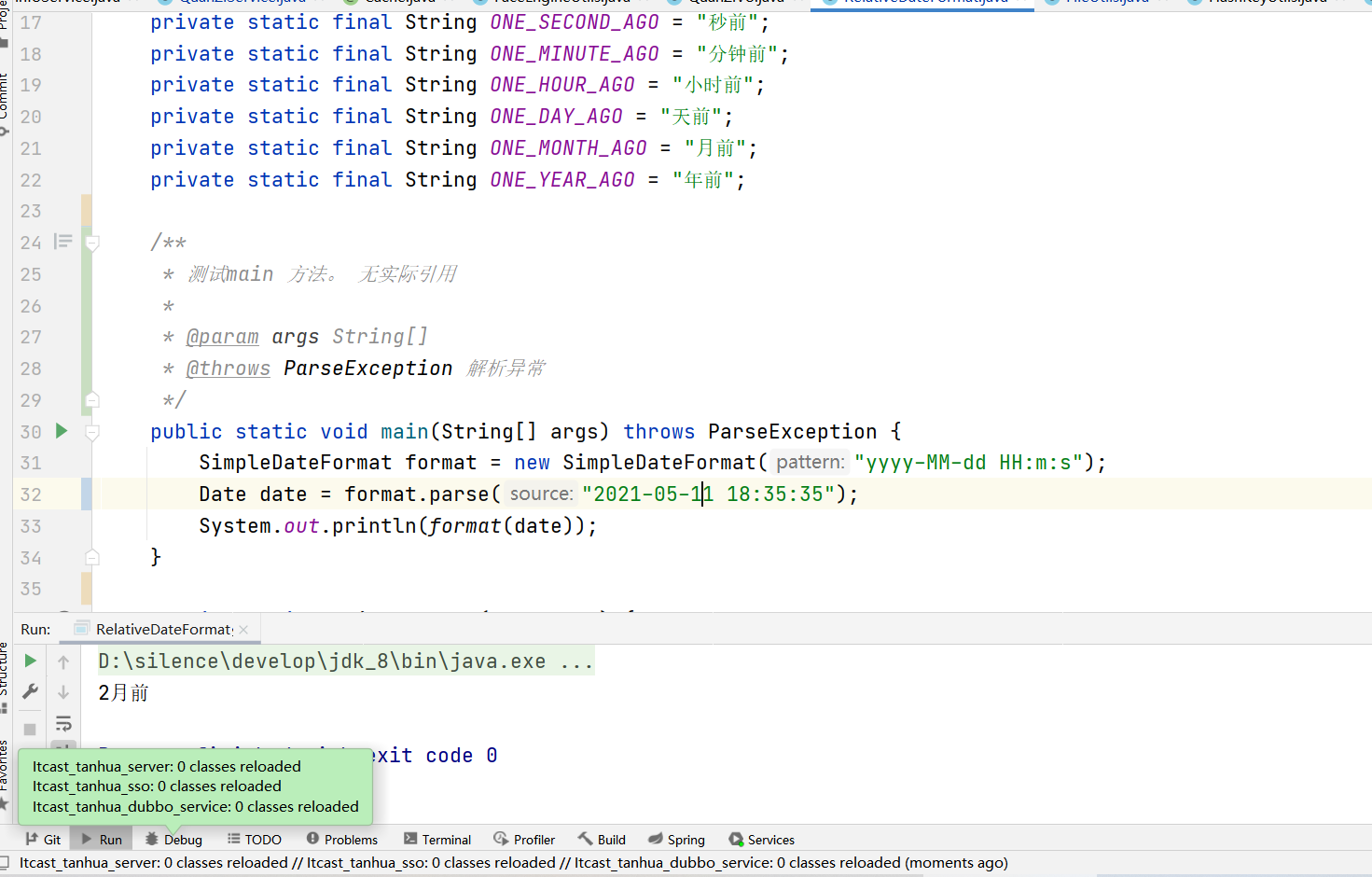
Task: Run main method from line 30 gutter arrow
Action: [62, 431]
